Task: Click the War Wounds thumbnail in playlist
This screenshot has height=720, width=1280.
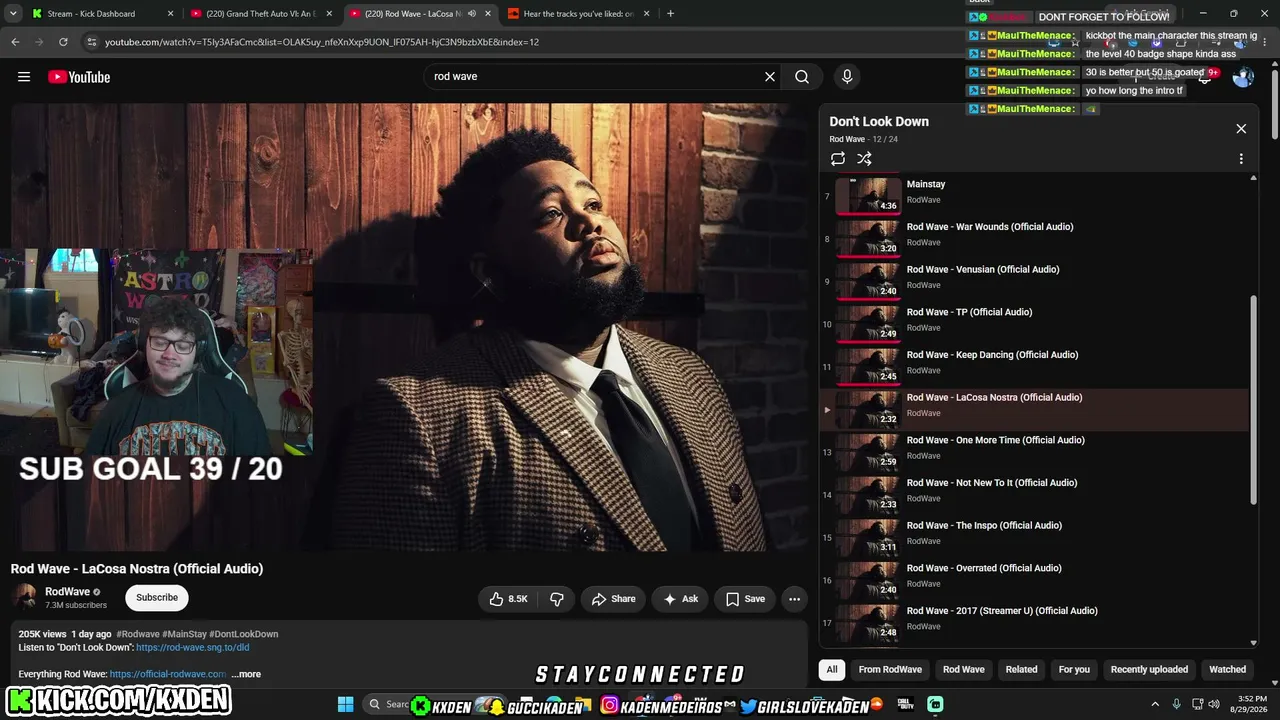Action: click(868, 237)
